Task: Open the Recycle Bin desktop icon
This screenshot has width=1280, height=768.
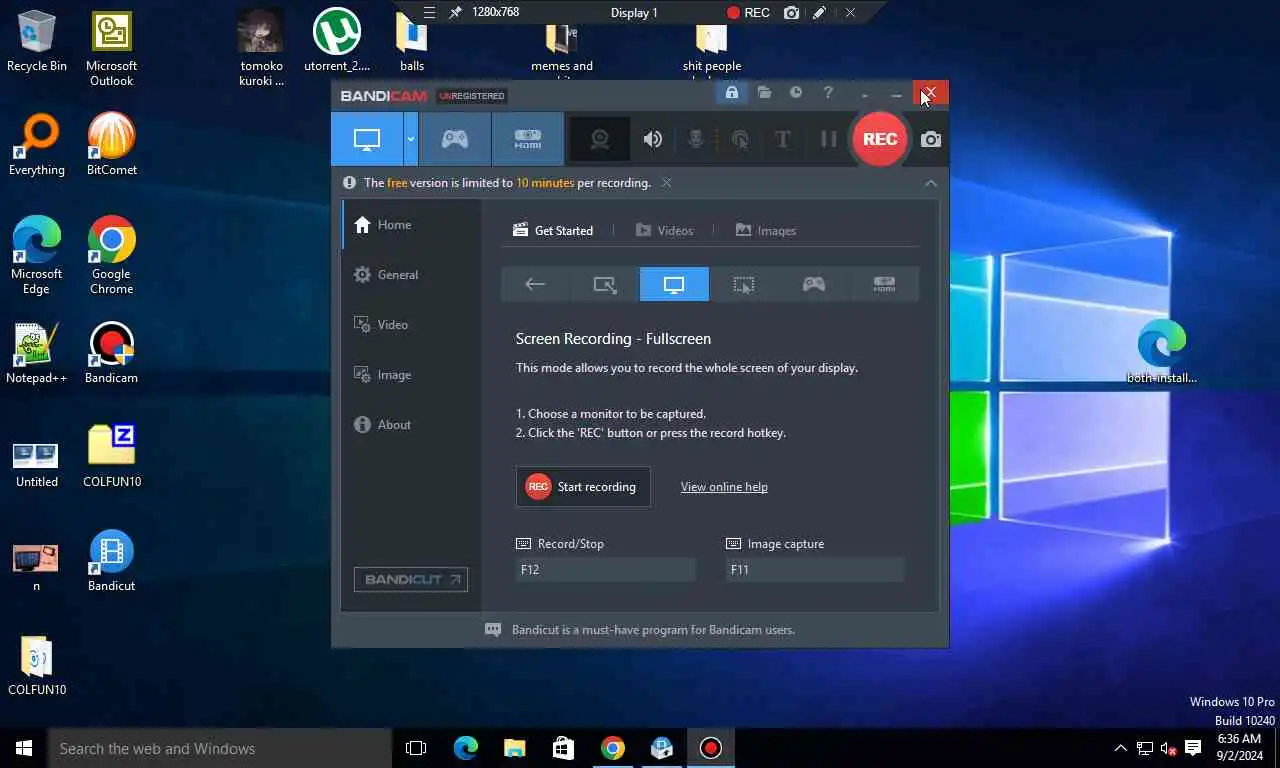Action: (x=37, y=42)
